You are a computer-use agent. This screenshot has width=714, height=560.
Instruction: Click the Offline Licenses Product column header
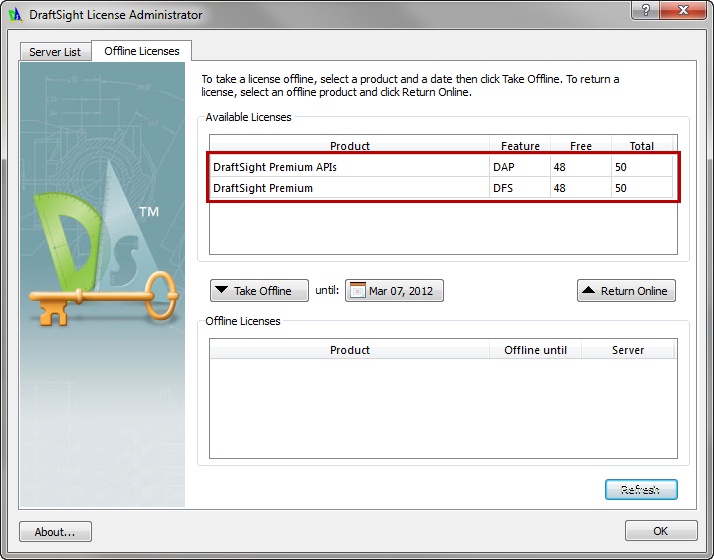pos(350,350)
